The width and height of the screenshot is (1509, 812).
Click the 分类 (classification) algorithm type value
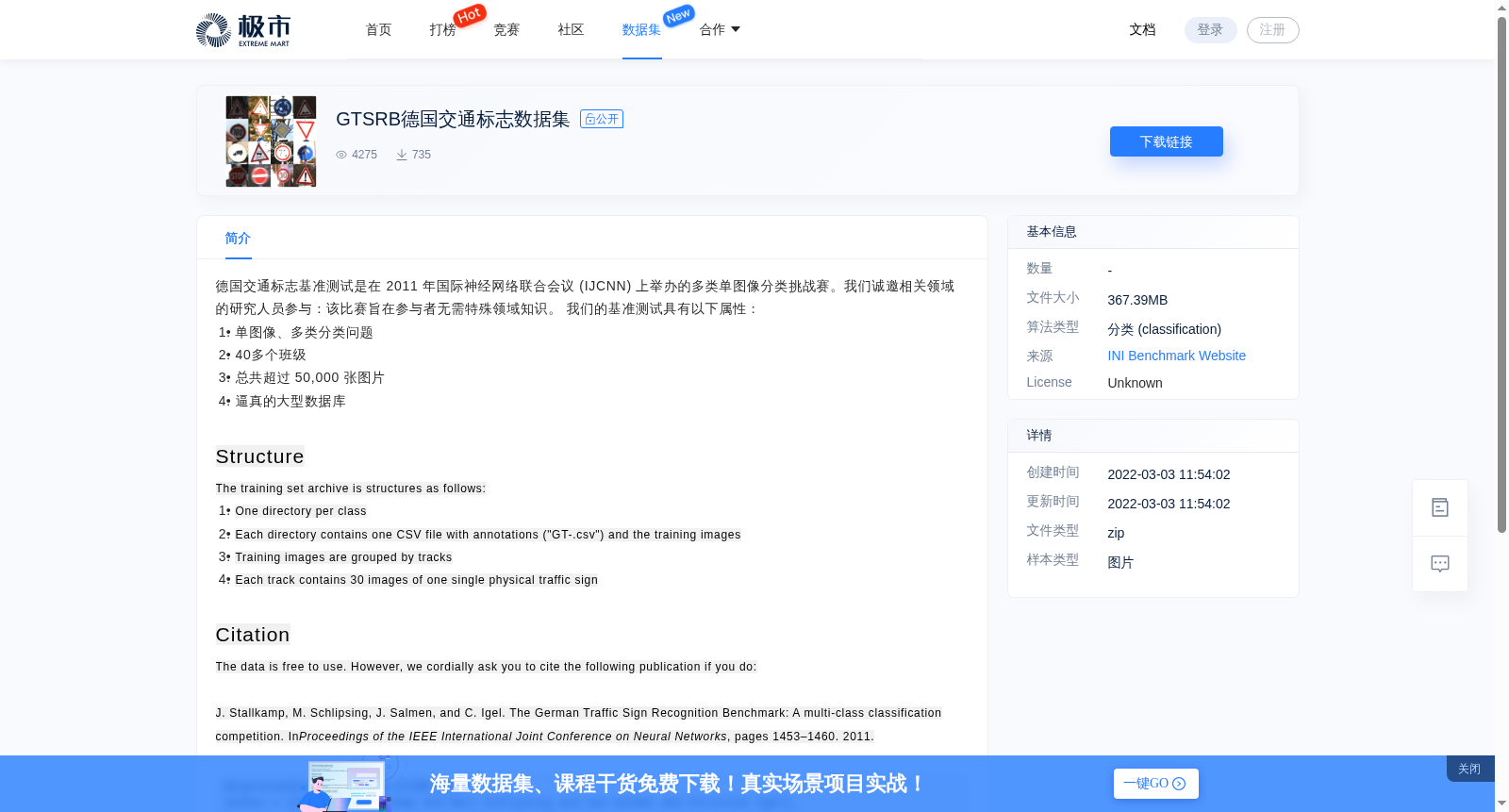(1164, 329)
